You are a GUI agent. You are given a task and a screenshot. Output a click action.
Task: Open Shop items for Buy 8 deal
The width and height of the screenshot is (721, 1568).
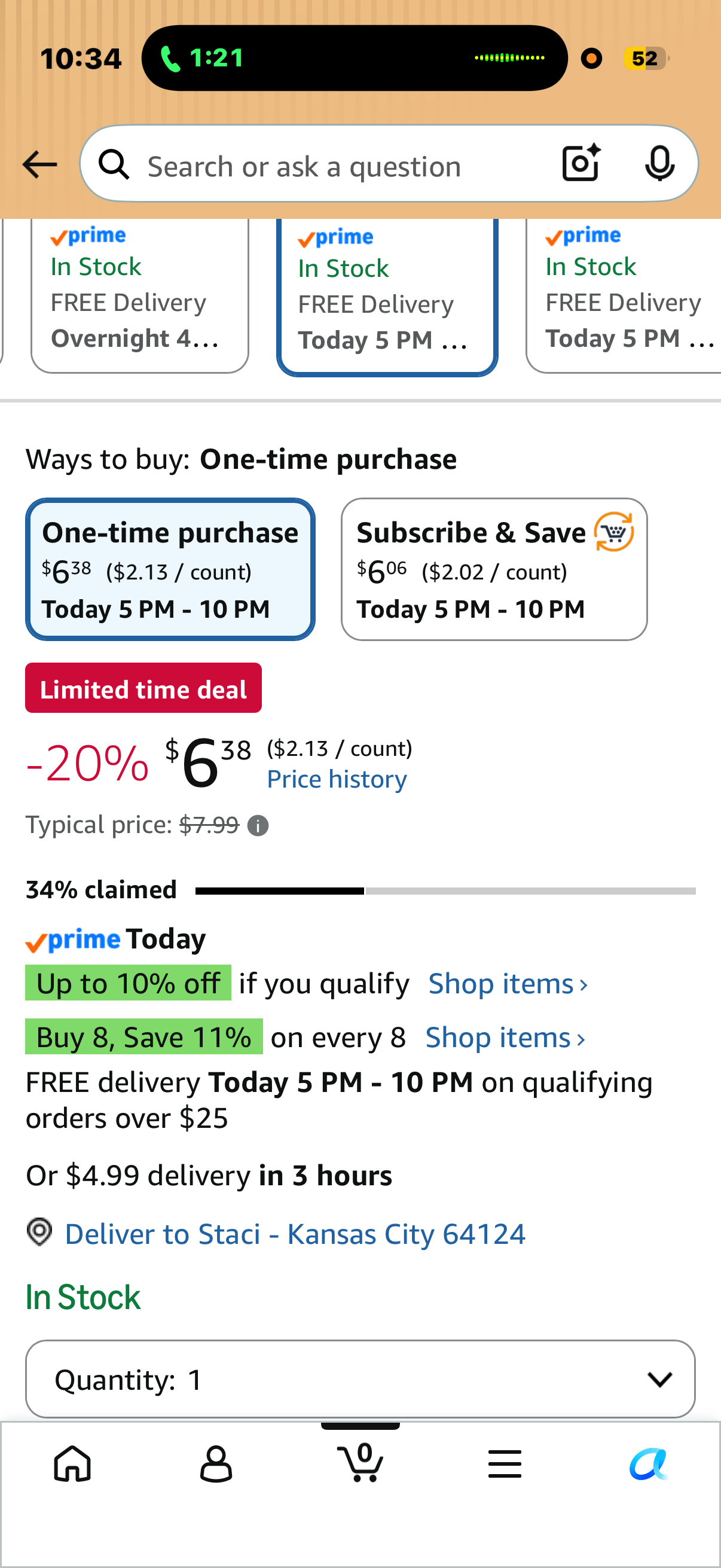coord(505,1037)
